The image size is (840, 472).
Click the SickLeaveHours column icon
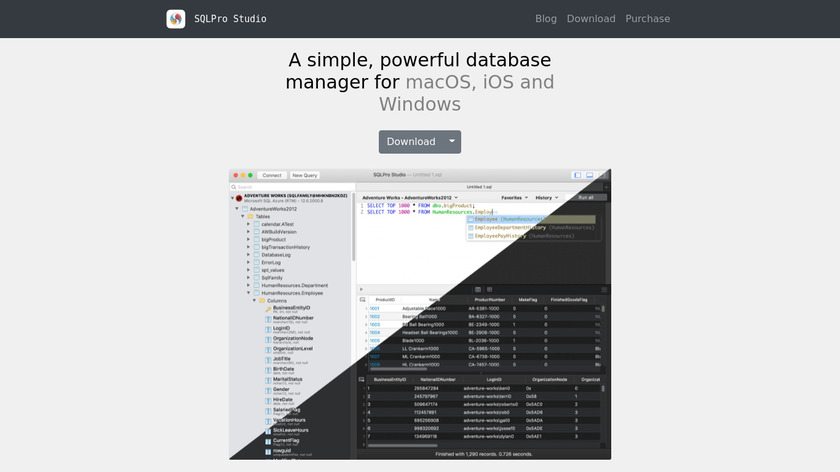tap(268, 431)
